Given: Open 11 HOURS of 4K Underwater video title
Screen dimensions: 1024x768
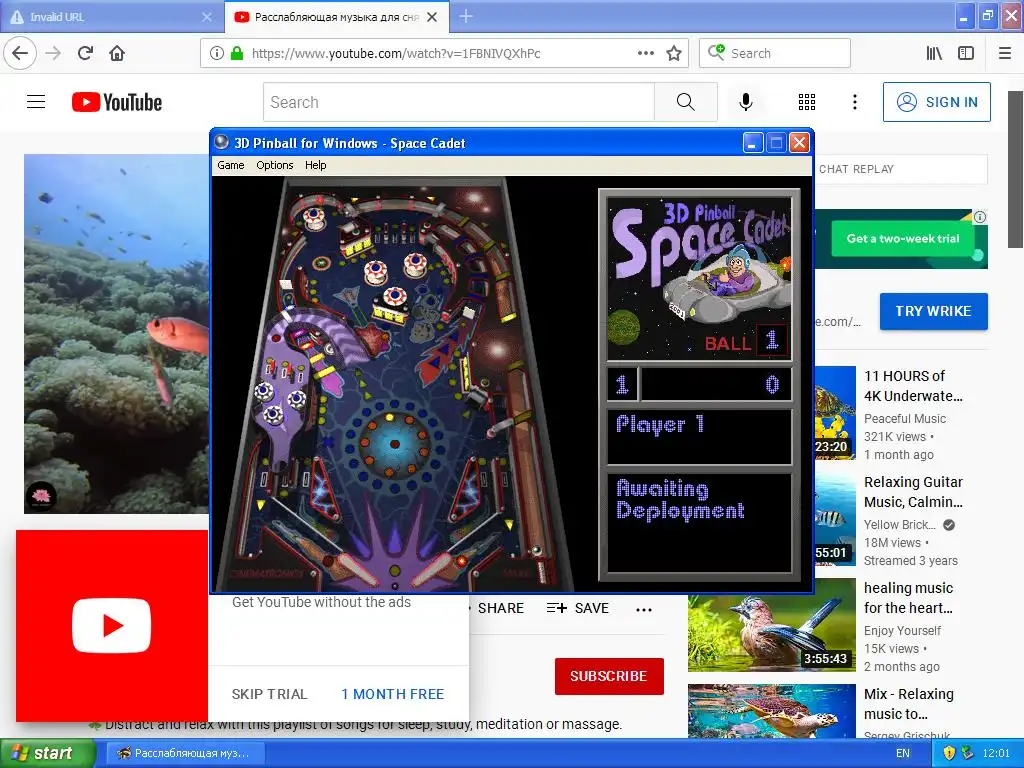Looking at the screenshot, I should pos(913,386).
